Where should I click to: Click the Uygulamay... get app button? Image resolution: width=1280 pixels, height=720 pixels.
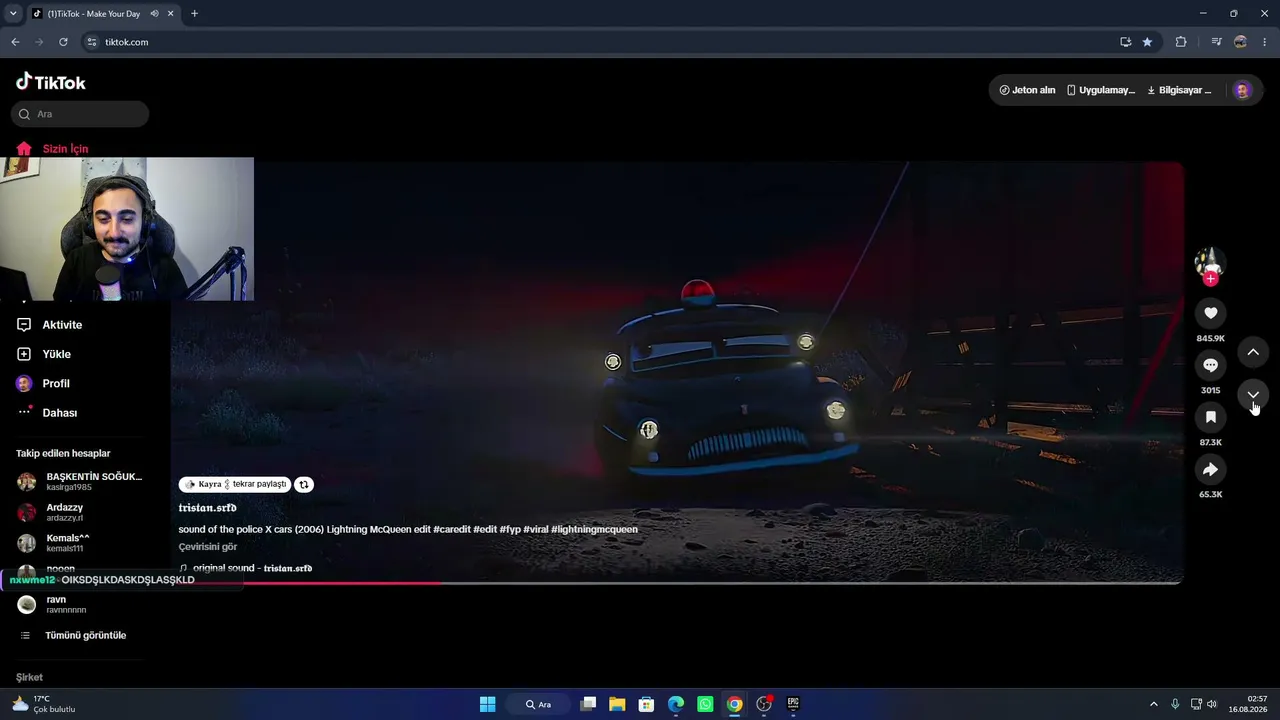pos(1101,90)
